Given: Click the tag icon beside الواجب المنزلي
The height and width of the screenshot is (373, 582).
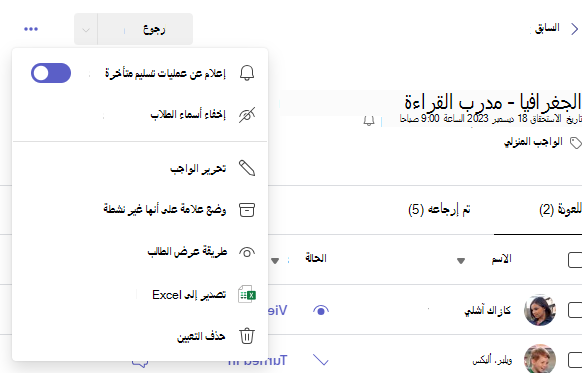Looking at the screenshot, I should coord(576,143).
